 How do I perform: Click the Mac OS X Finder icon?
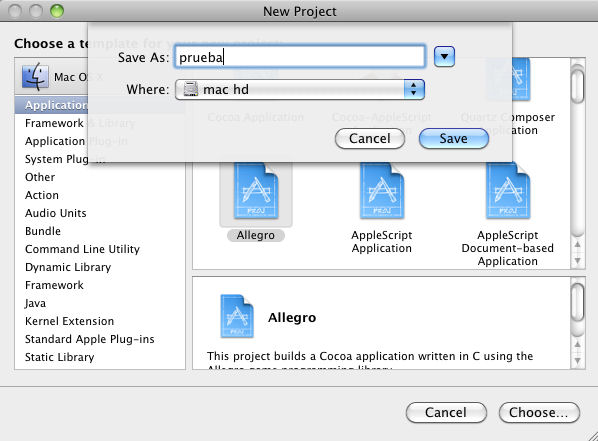pyautogui.click(x=35, y=77)
